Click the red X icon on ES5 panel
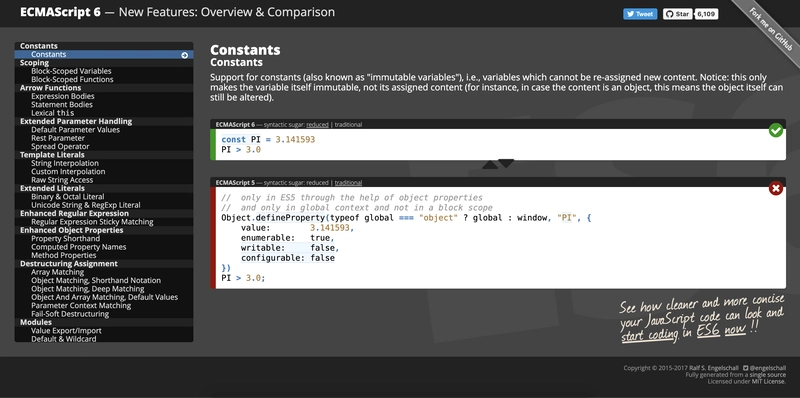Image resolution: width=800 pixels, height=398 pixels. (776, 189)
